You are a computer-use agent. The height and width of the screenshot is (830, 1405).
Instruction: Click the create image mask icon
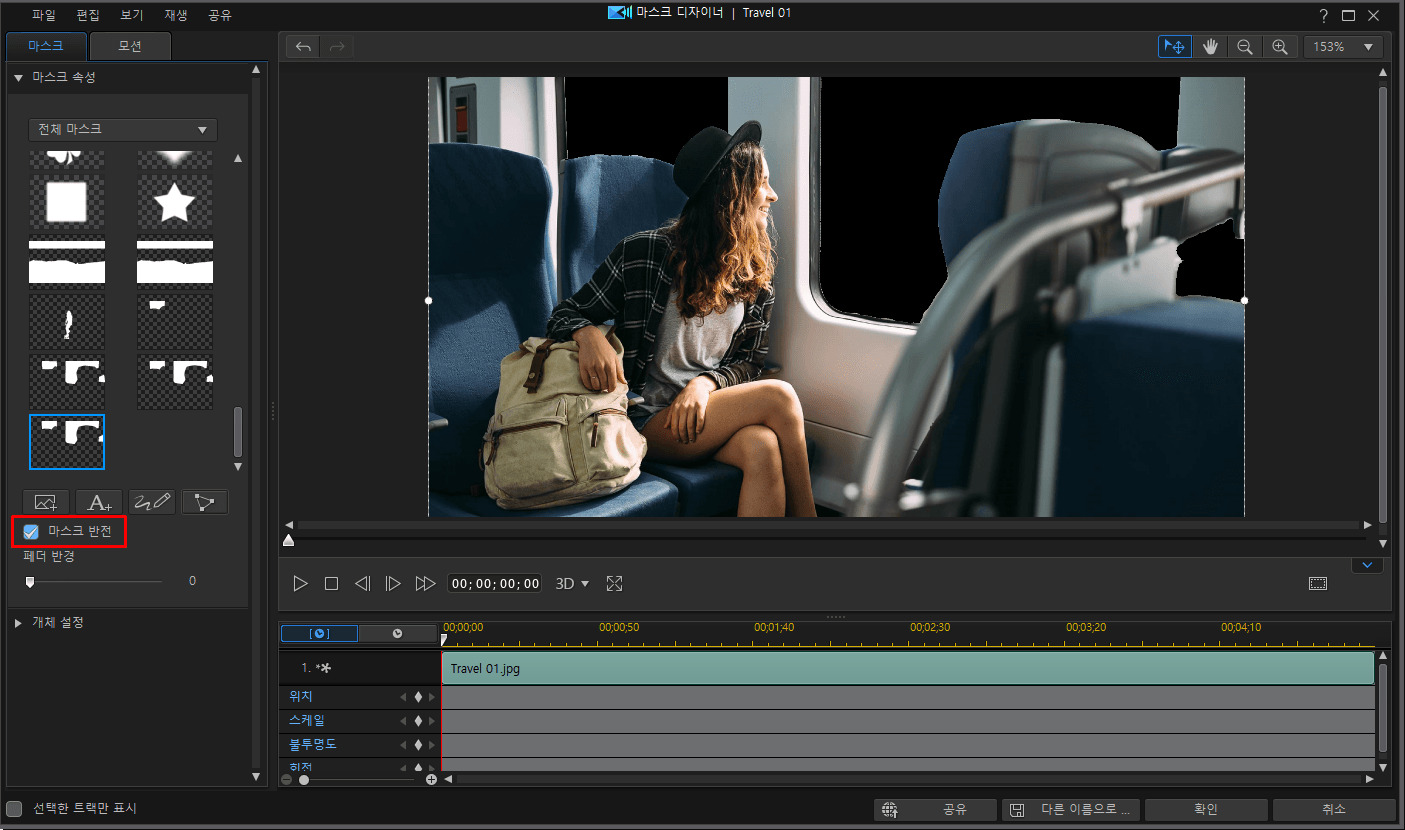tap(46, 502)
